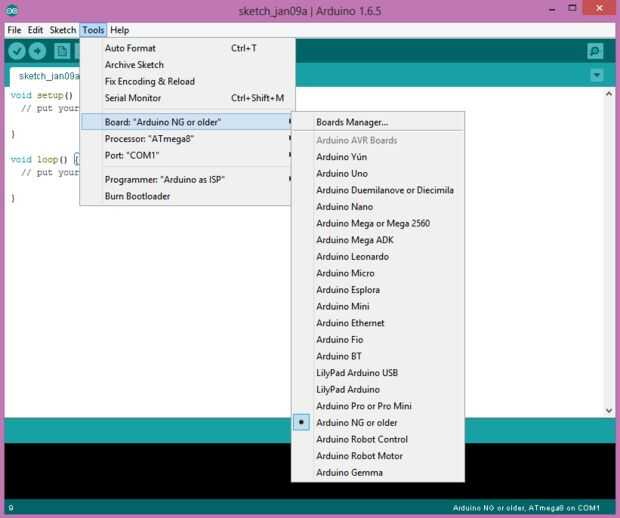620x518 pixels.
Task: Switch to the sketch_jan09a tab
Action: [45, 76]
